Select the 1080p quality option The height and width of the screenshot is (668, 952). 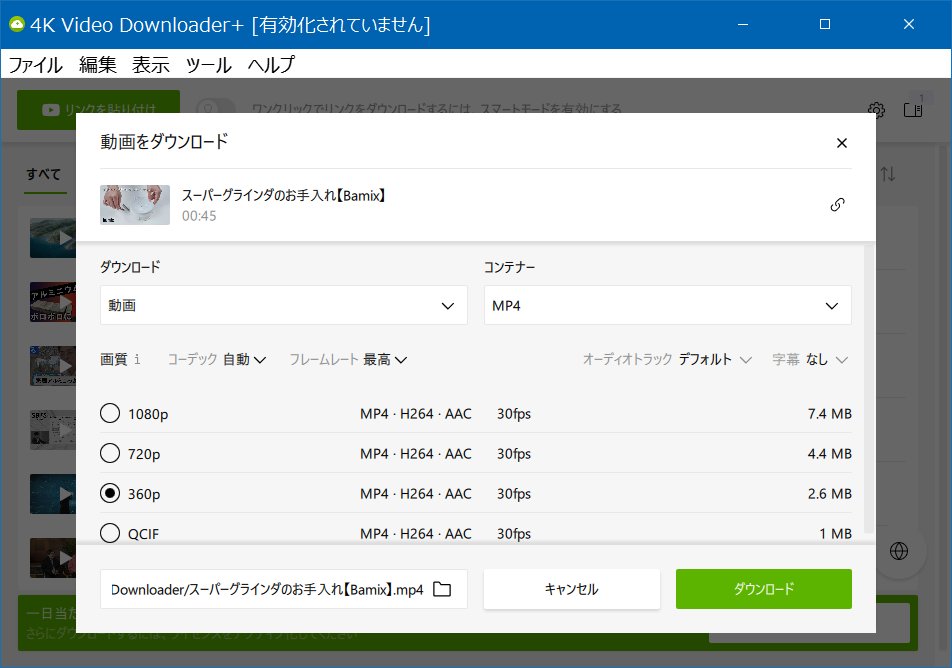pyautogui.click(x=110, y=413)
